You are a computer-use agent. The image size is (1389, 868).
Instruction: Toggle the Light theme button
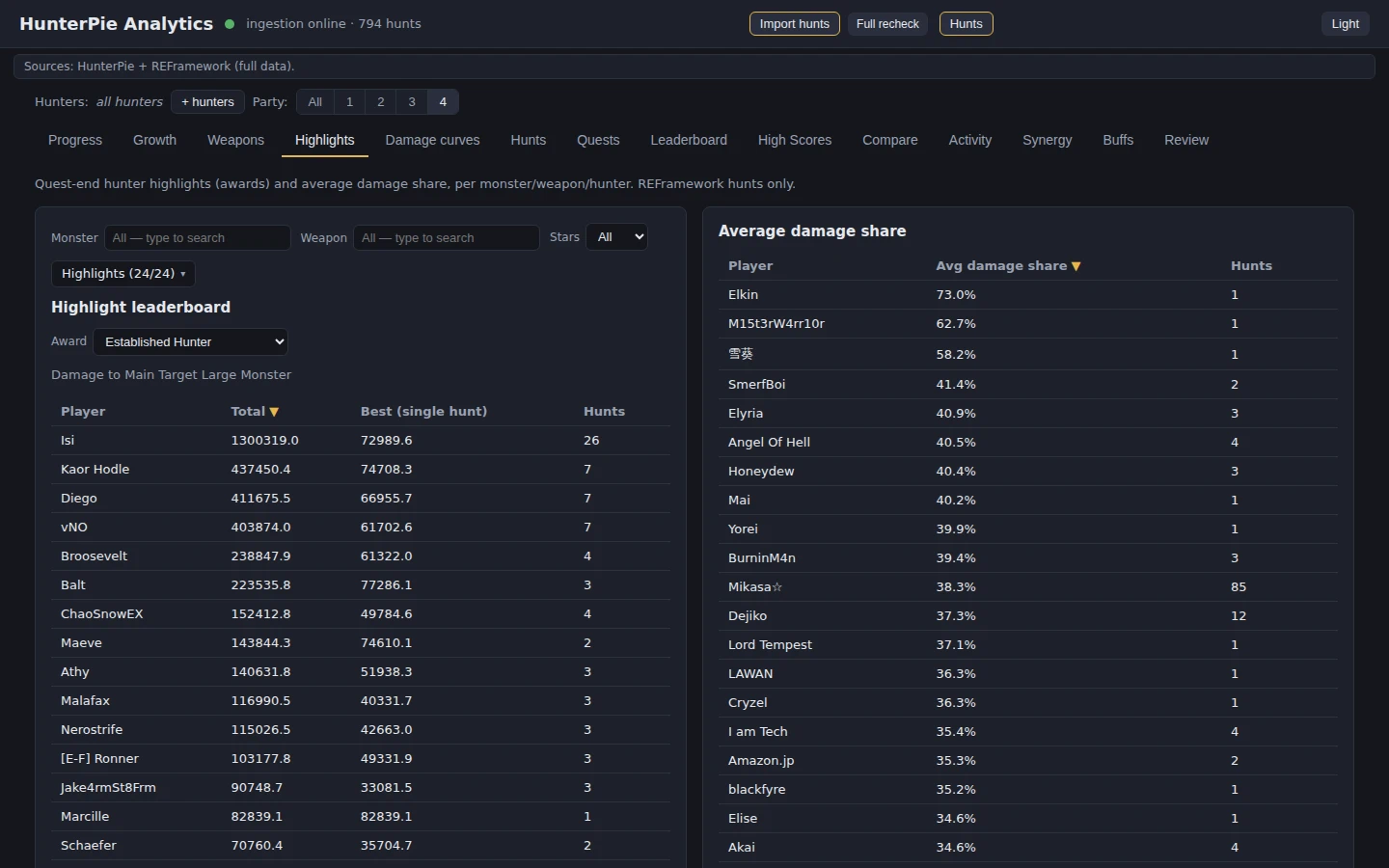(x=1345, y=24)
